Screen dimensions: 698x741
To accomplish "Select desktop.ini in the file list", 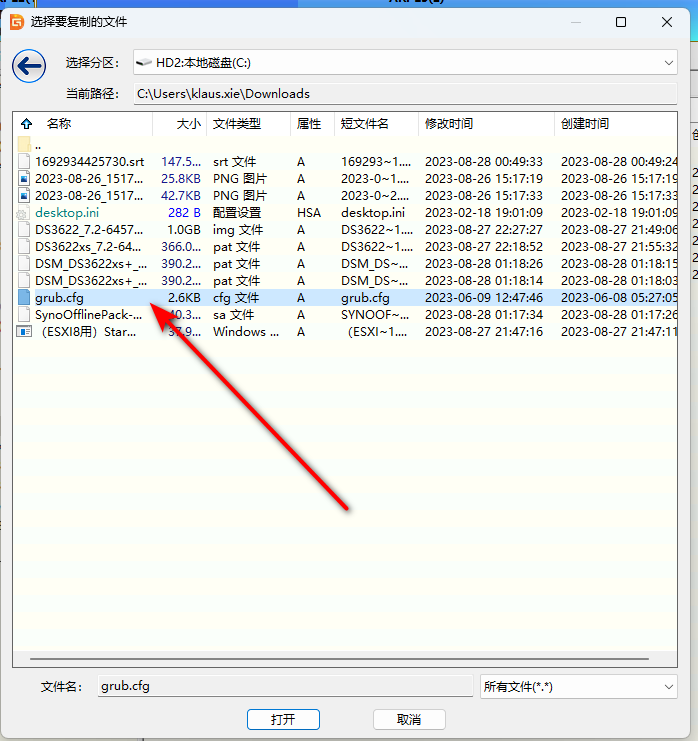I will click(x=67, y=213).
